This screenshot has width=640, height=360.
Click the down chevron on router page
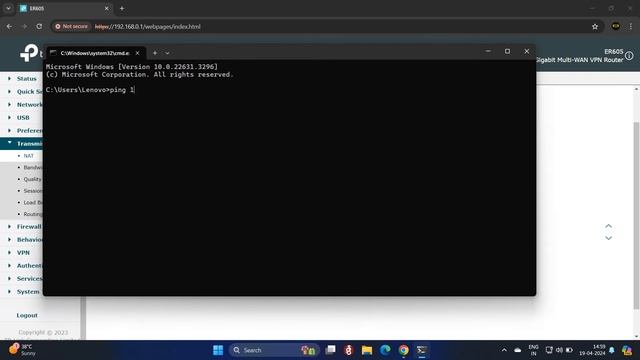tap(609, 238)
